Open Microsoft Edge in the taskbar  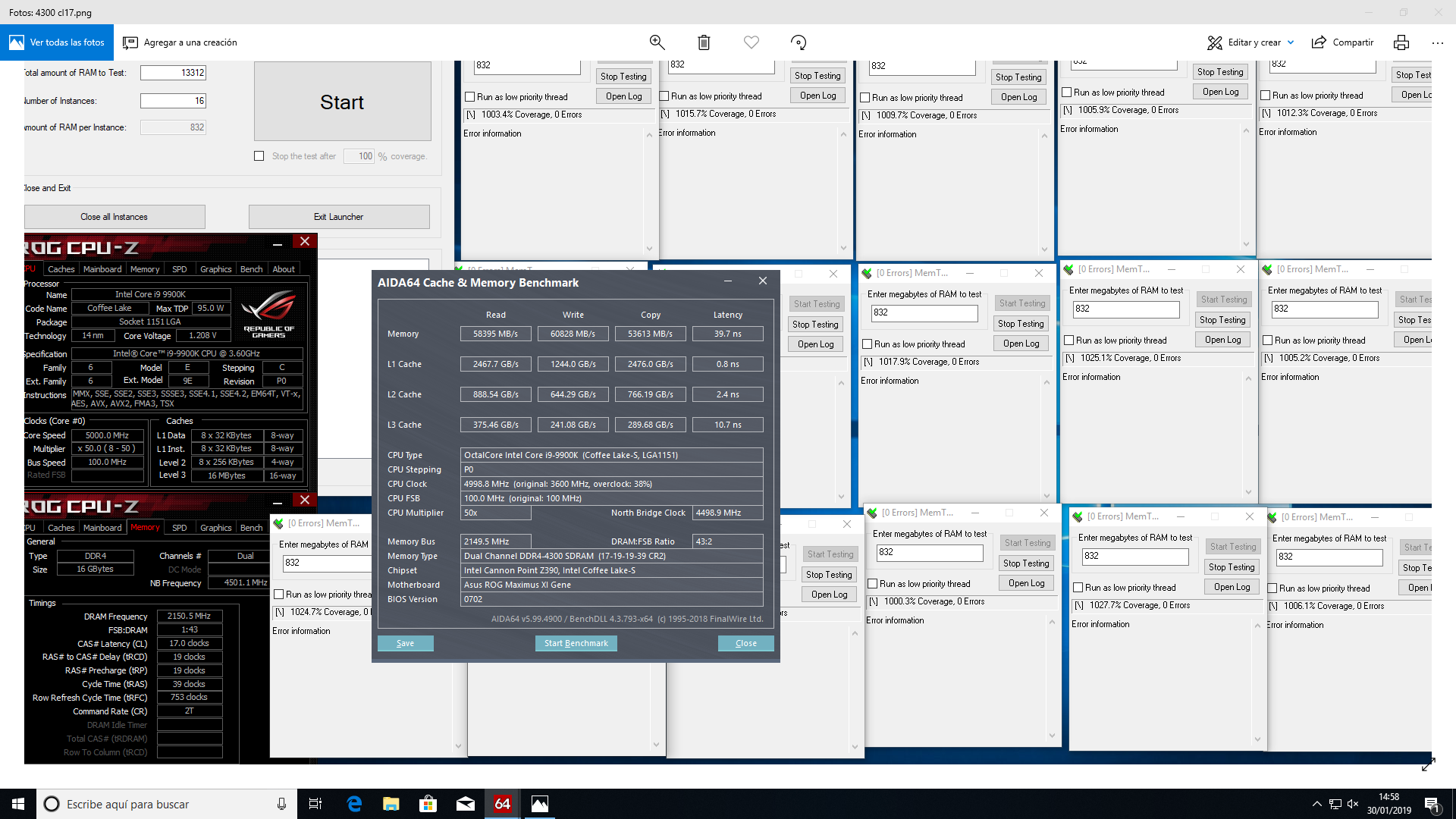[x=353, y=804]
